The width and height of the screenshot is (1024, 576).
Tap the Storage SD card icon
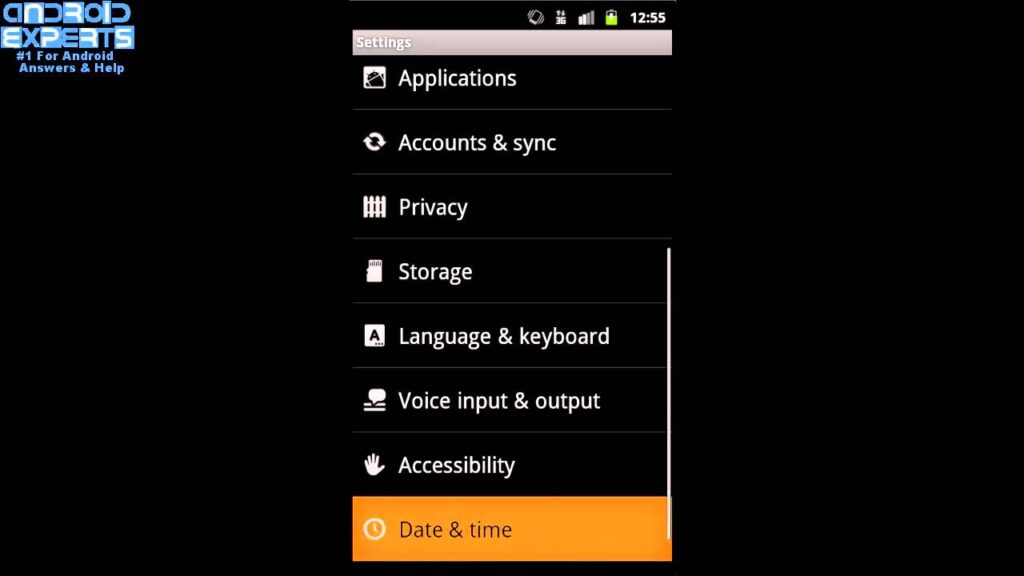click(x=374, y=271)
